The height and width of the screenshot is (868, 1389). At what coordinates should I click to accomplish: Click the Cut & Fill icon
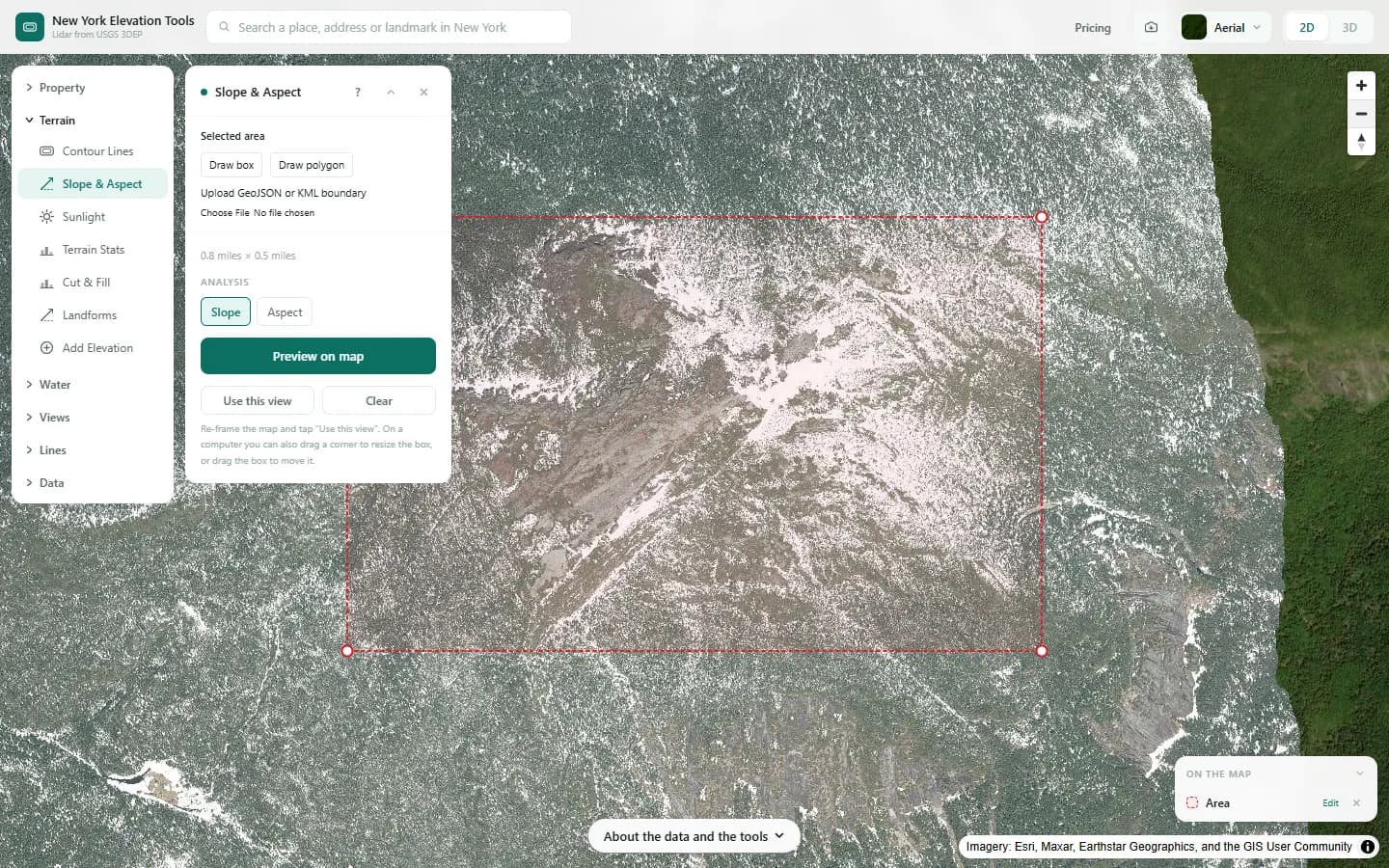[46, 283]
